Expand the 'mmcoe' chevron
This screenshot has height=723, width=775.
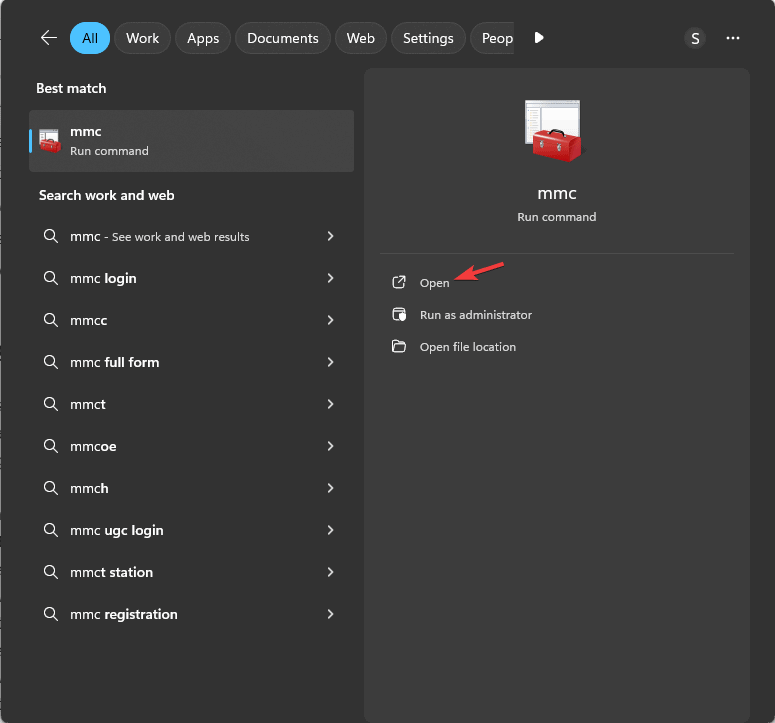tap(330, 446)
